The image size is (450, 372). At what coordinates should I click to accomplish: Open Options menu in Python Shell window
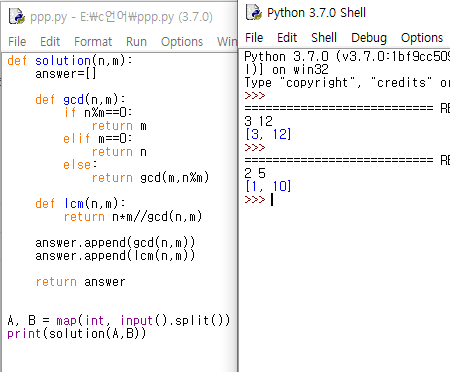coord(422,38)
